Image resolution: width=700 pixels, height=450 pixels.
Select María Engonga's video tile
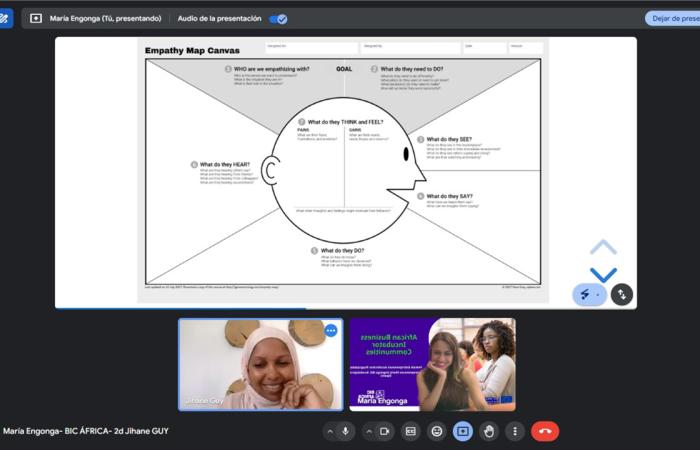[x=432, y=365]
